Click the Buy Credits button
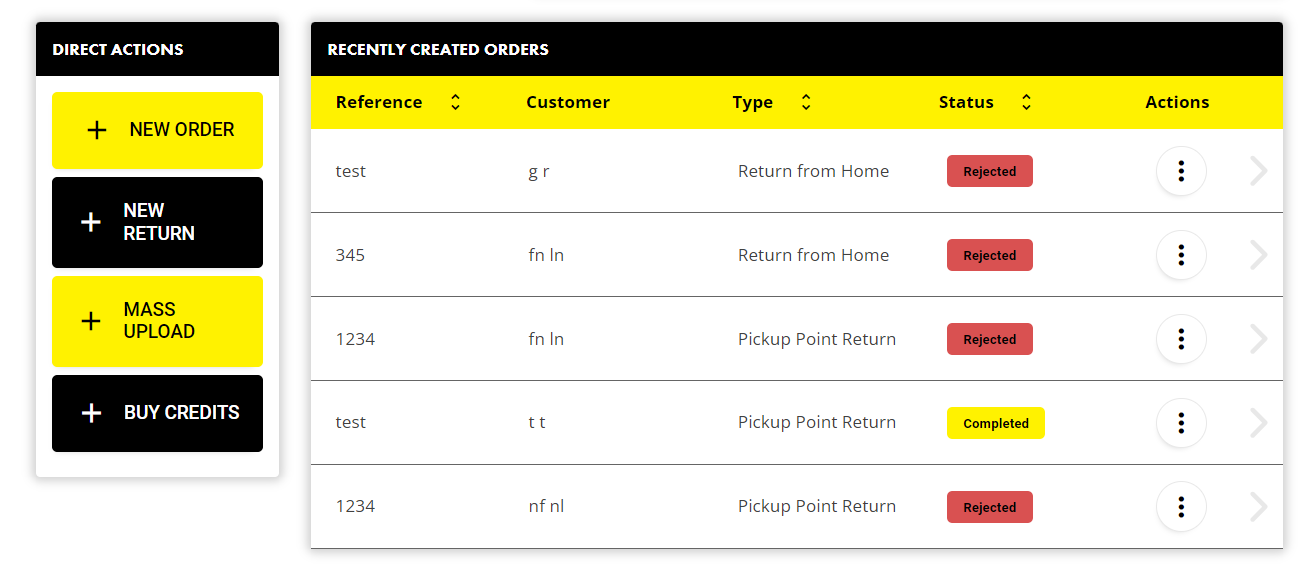The image size is (1301, 565). 157,413
